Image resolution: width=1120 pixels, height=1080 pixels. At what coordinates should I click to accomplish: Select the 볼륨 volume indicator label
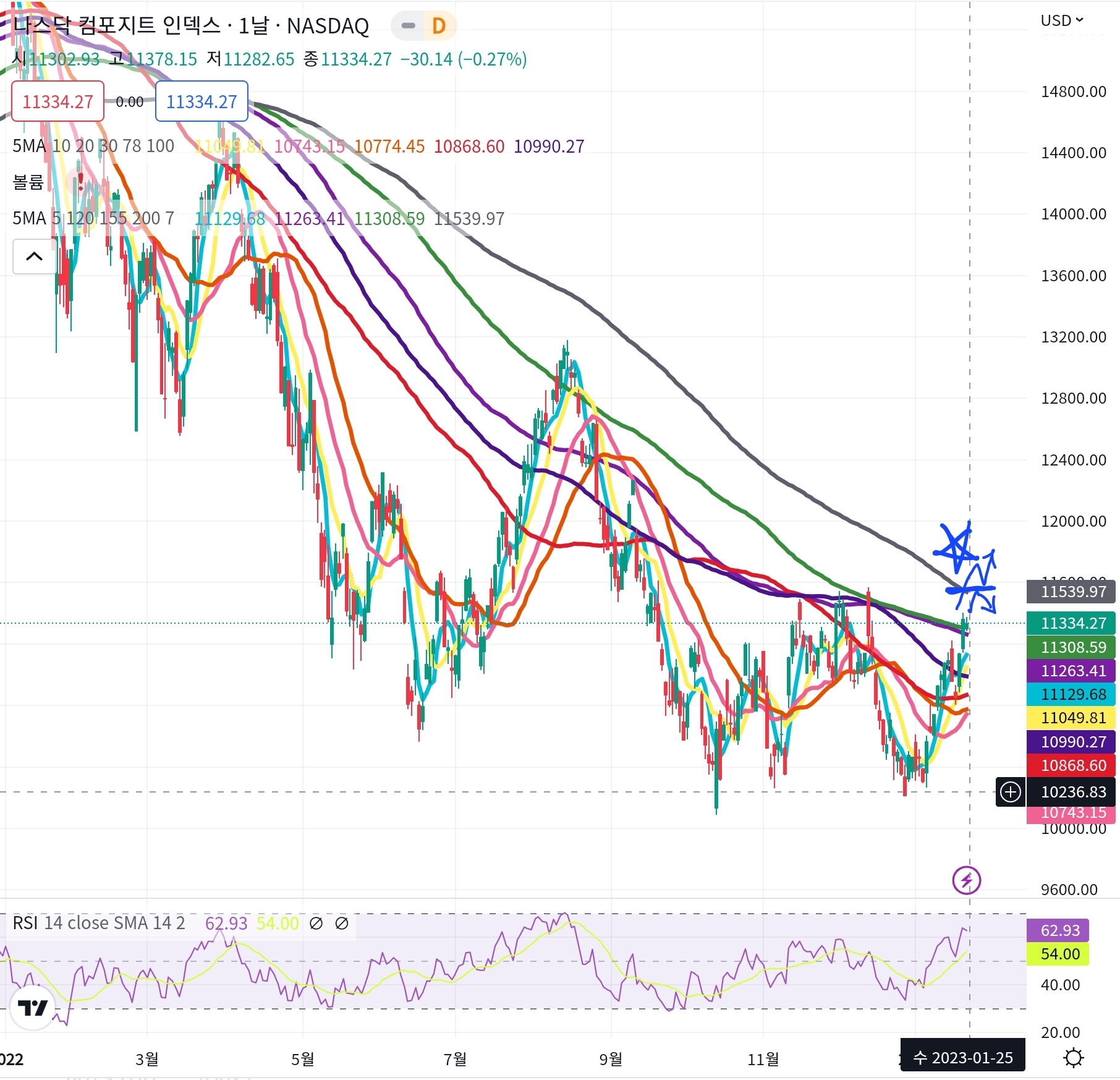pyautogui.click(x=28, y=182)
